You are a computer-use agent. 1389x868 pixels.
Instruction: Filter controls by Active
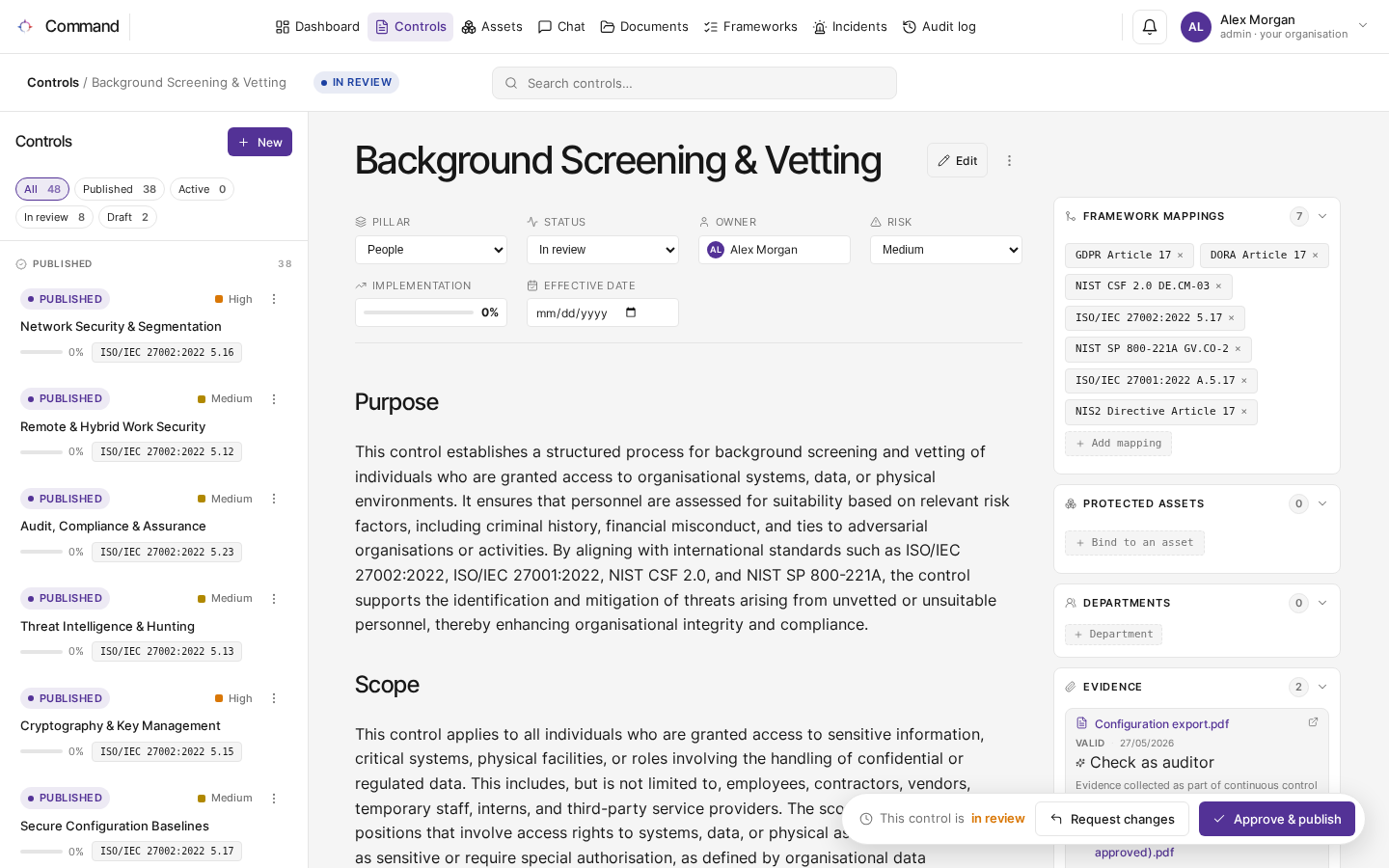(x=202, y=189)
